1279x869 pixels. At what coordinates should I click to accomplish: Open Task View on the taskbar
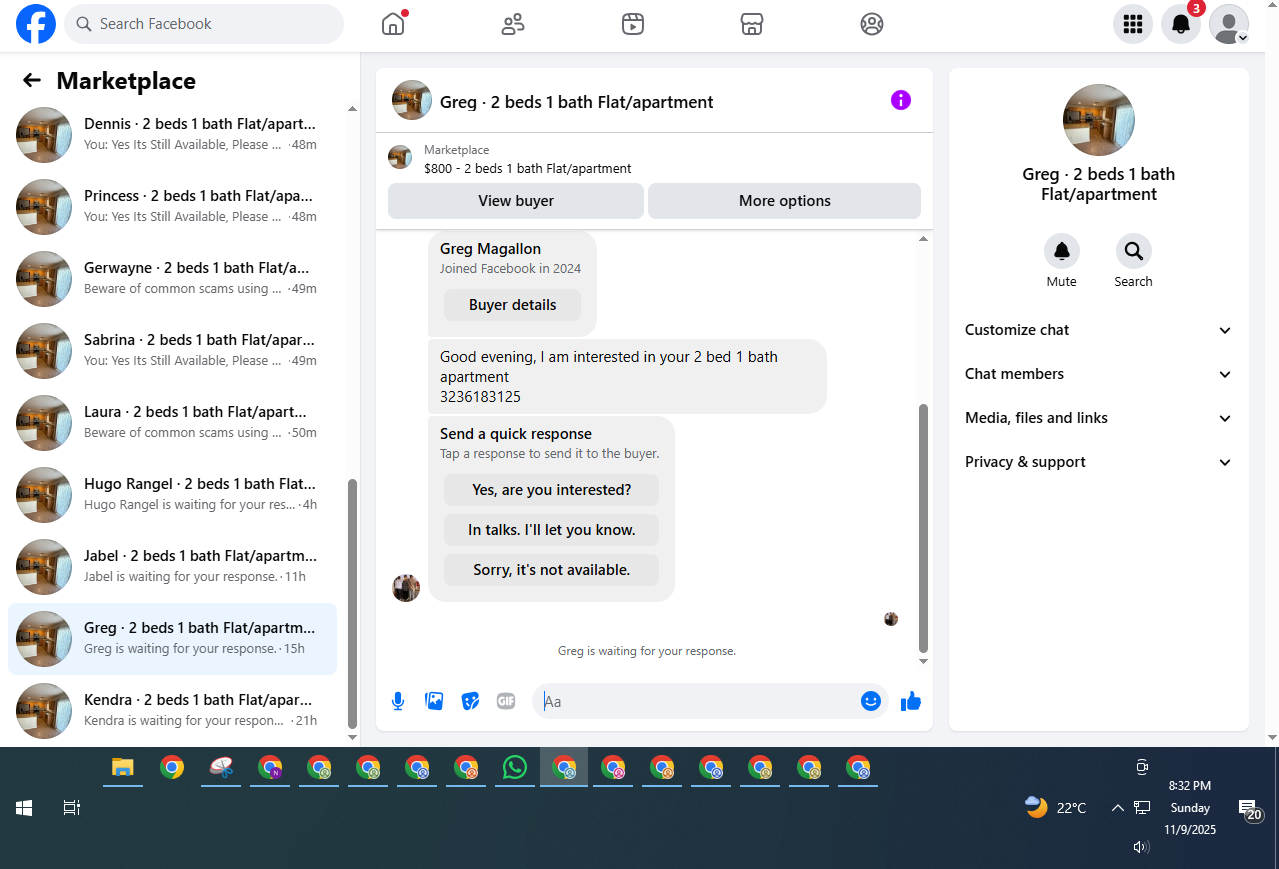[72, 808]
